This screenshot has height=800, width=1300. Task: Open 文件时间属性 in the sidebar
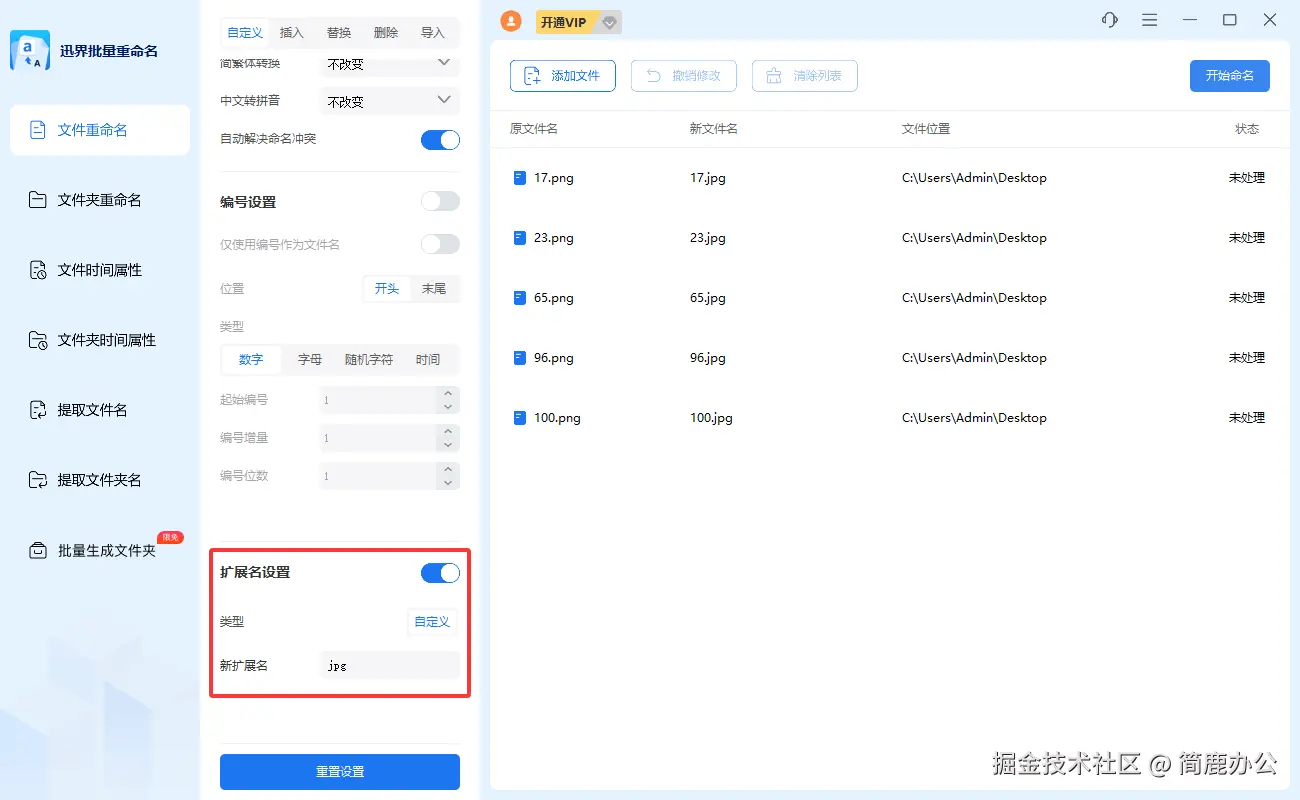click(100, 270)
